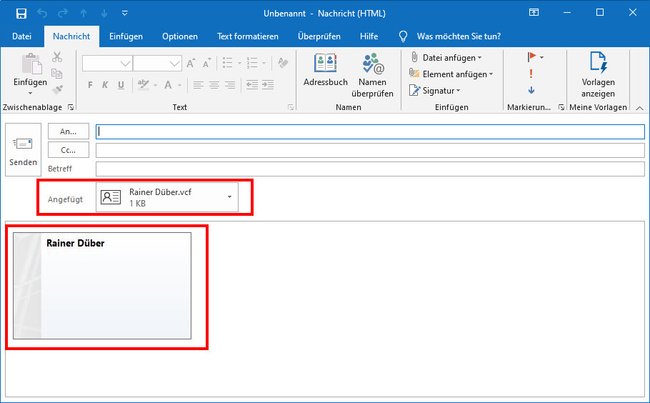Screen dimensions: 650x403
Task: Open the font name combo box
Action: [107, 63]
